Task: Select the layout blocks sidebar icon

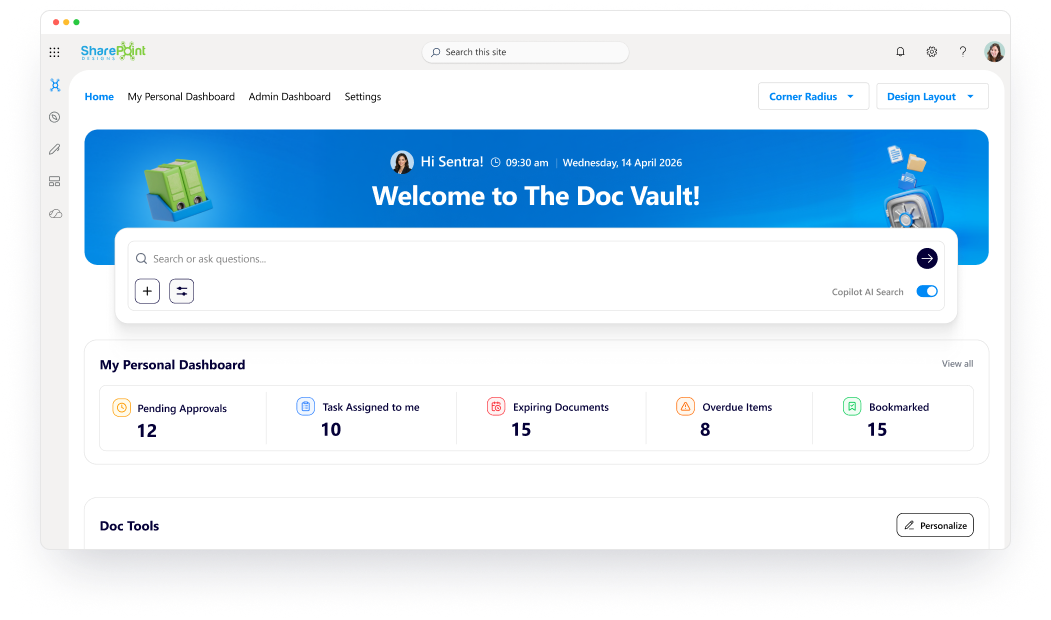Action: coord(55,182)
